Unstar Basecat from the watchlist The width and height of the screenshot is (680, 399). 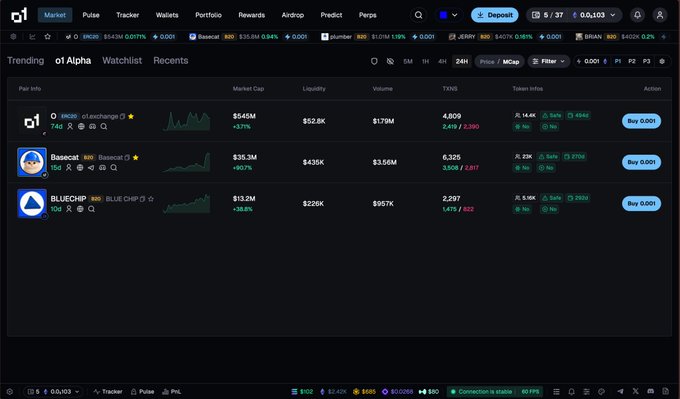pos(136,157)
